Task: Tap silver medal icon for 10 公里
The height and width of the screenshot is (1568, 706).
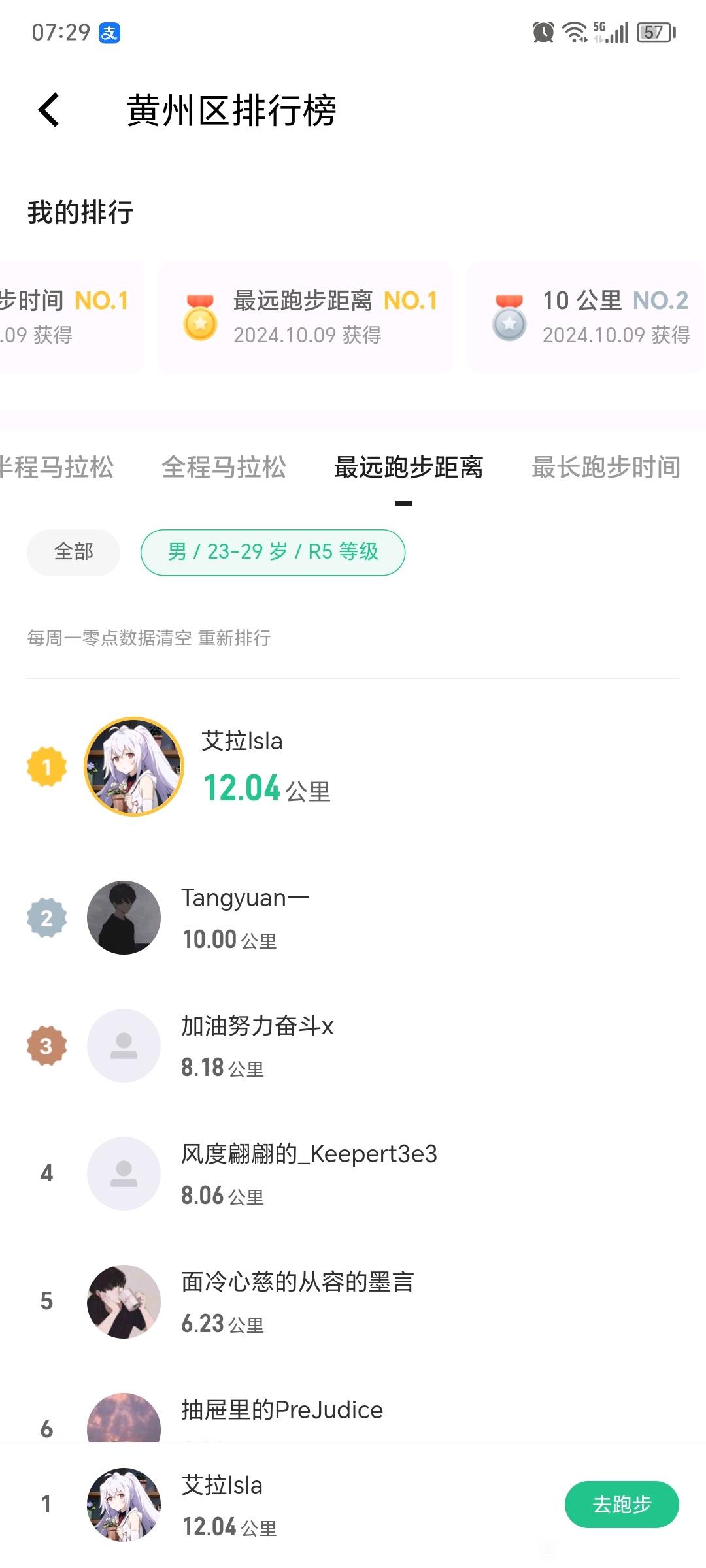Action: coord(509,318)
